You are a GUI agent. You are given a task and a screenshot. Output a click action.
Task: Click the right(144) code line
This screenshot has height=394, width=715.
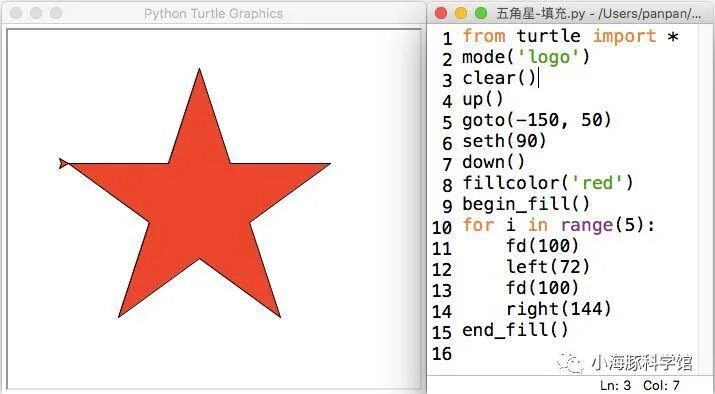(559, 309)
